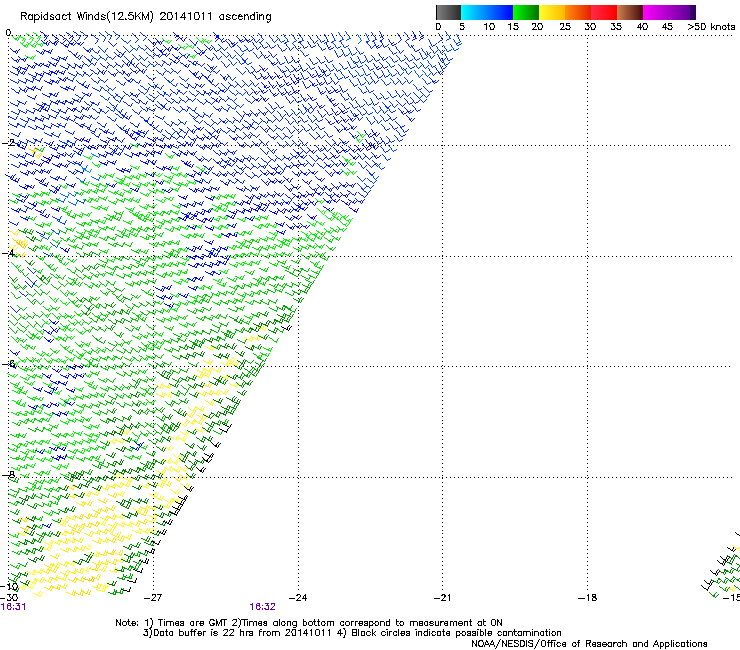Click the longitude axis label '-21'
This screenshot has width=740, height=650.
pos(442,598)
